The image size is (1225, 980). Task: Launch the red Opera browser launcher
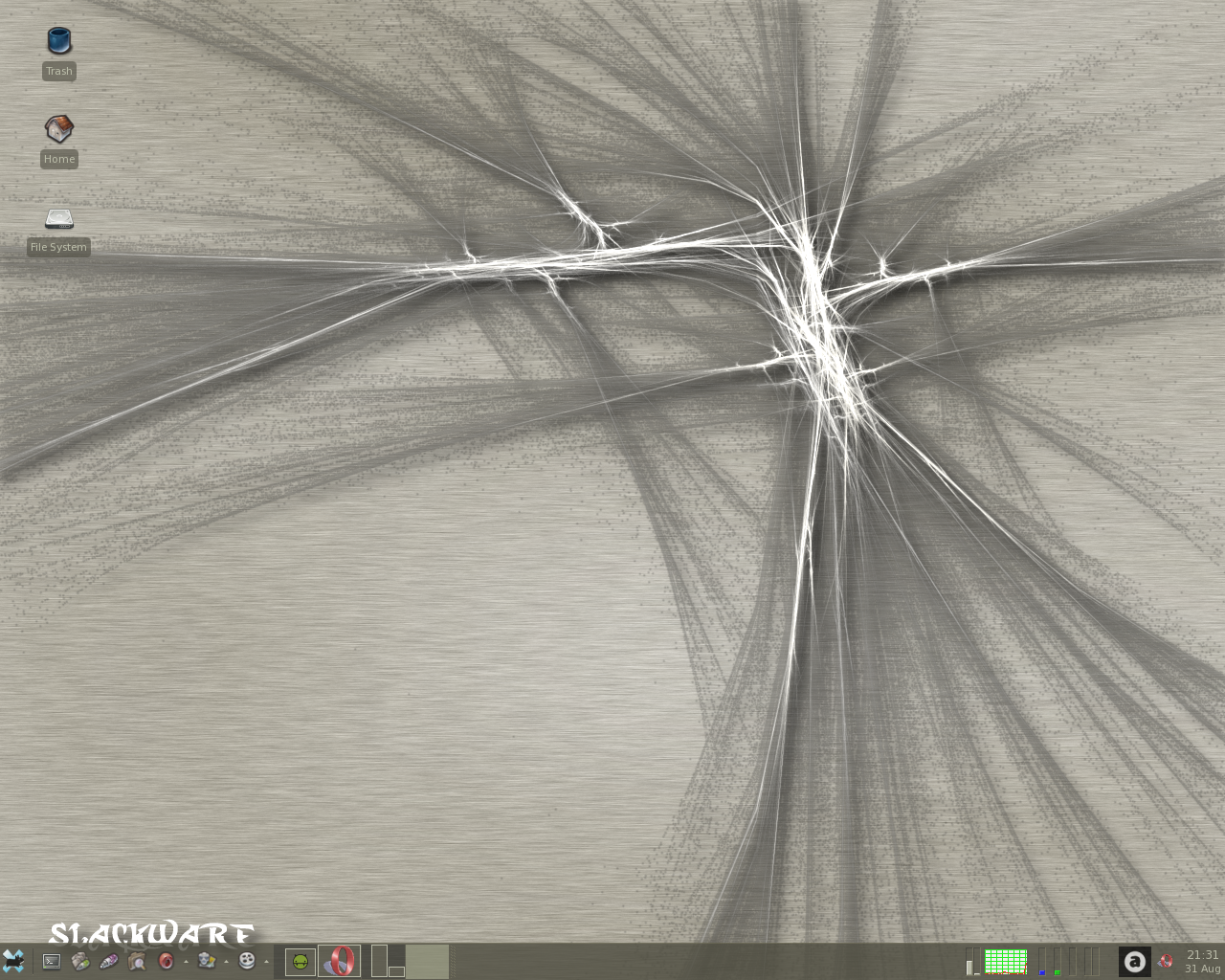pyautogui.click(x=166, y=961)
